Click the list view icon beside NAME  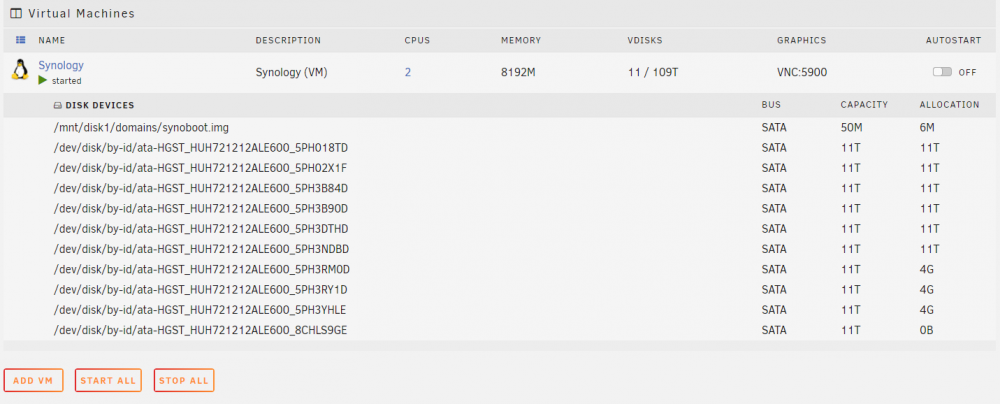click(x=20, y=40)
